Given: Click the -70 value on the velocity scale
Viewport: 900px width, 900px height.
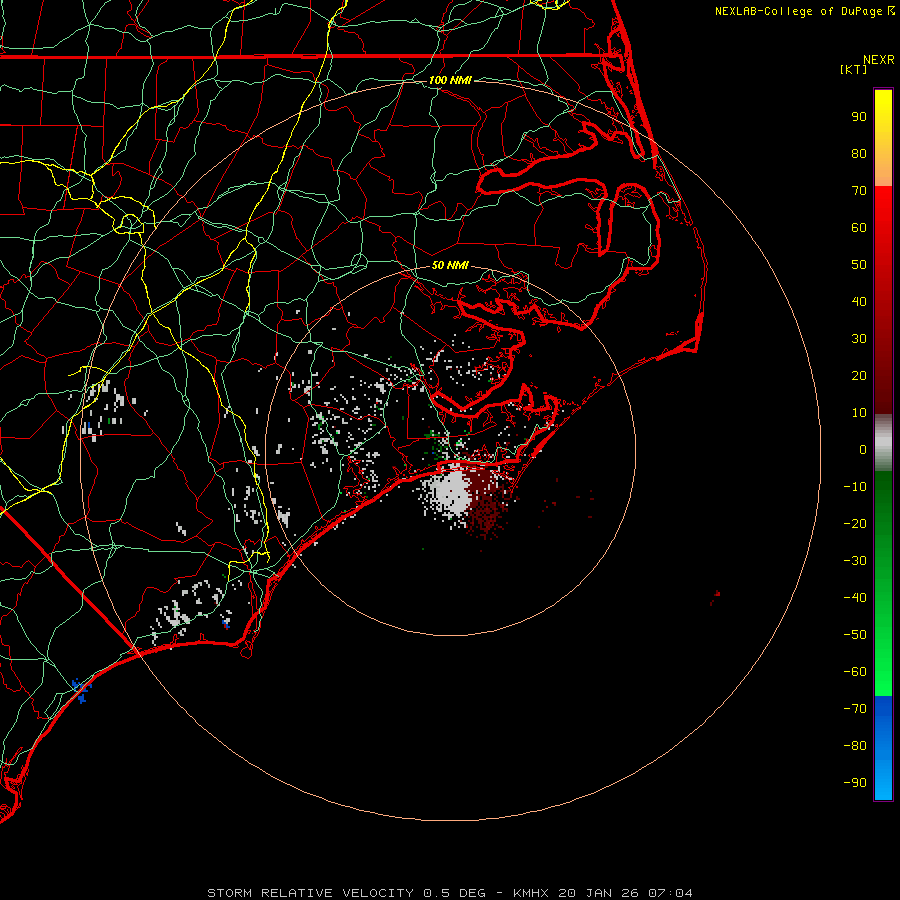Looking at the screenshot, I should coord(855,709).
